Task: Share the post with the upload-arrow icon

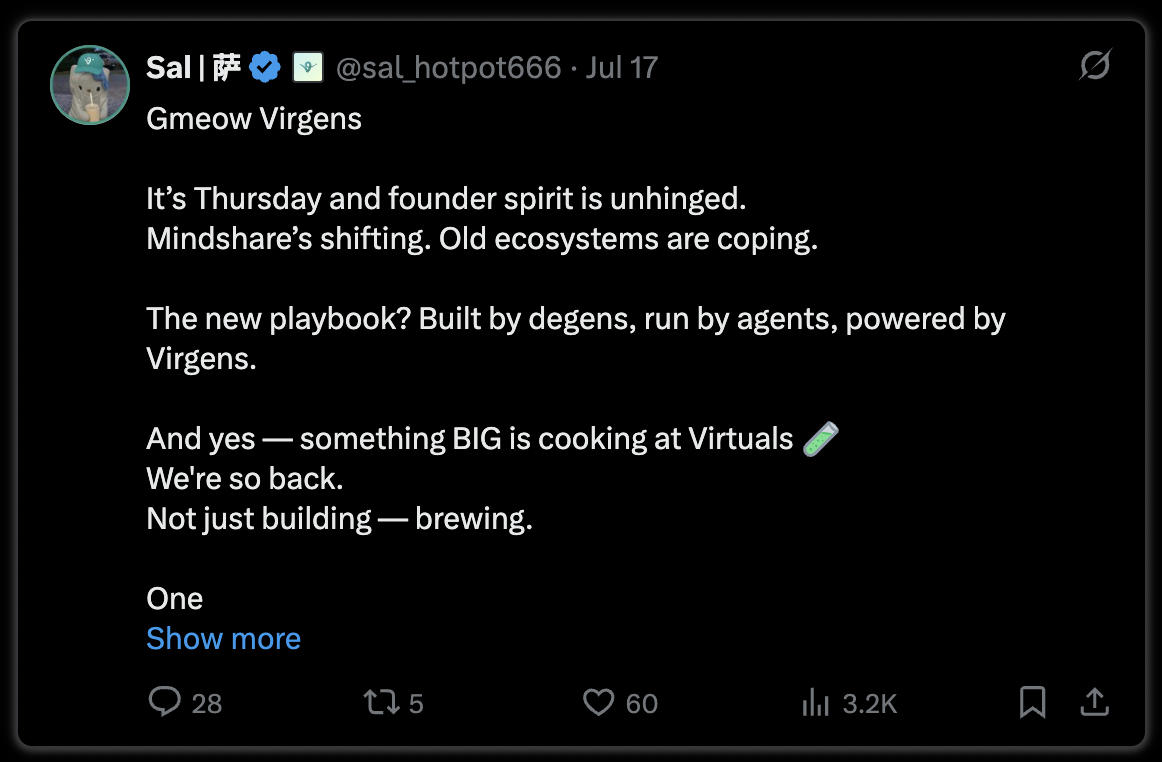Action: [x=1095, y=702]
